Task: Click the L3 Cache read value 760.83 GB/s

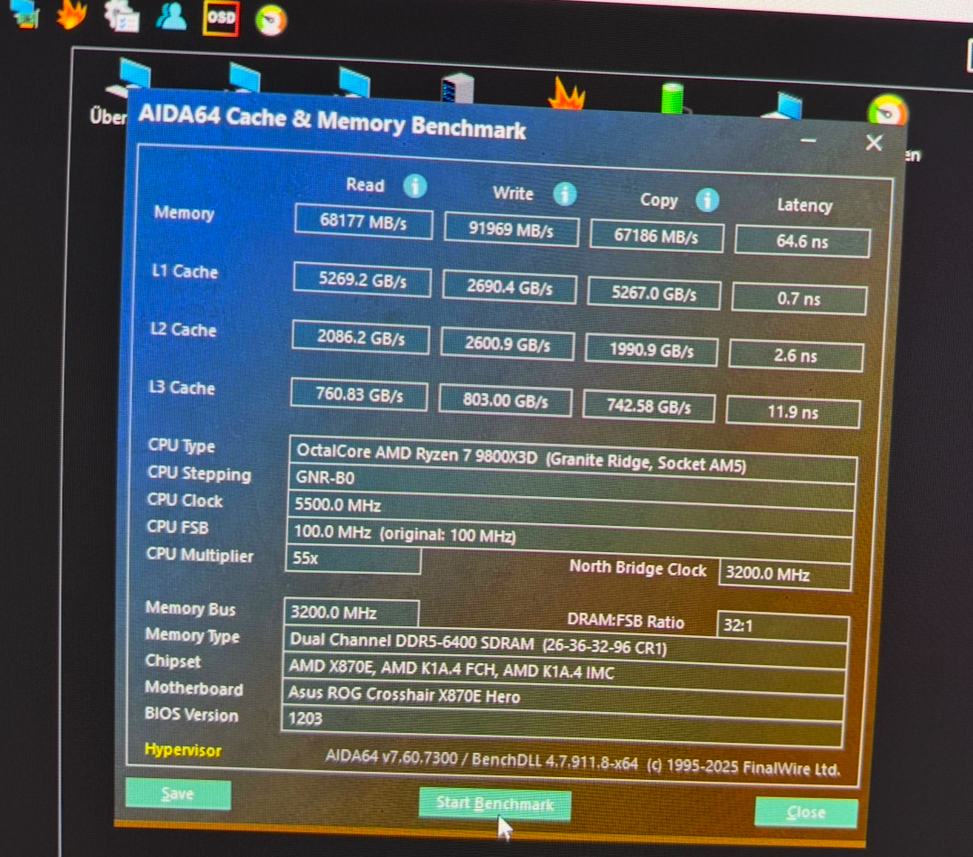Action: pos(359,395)
